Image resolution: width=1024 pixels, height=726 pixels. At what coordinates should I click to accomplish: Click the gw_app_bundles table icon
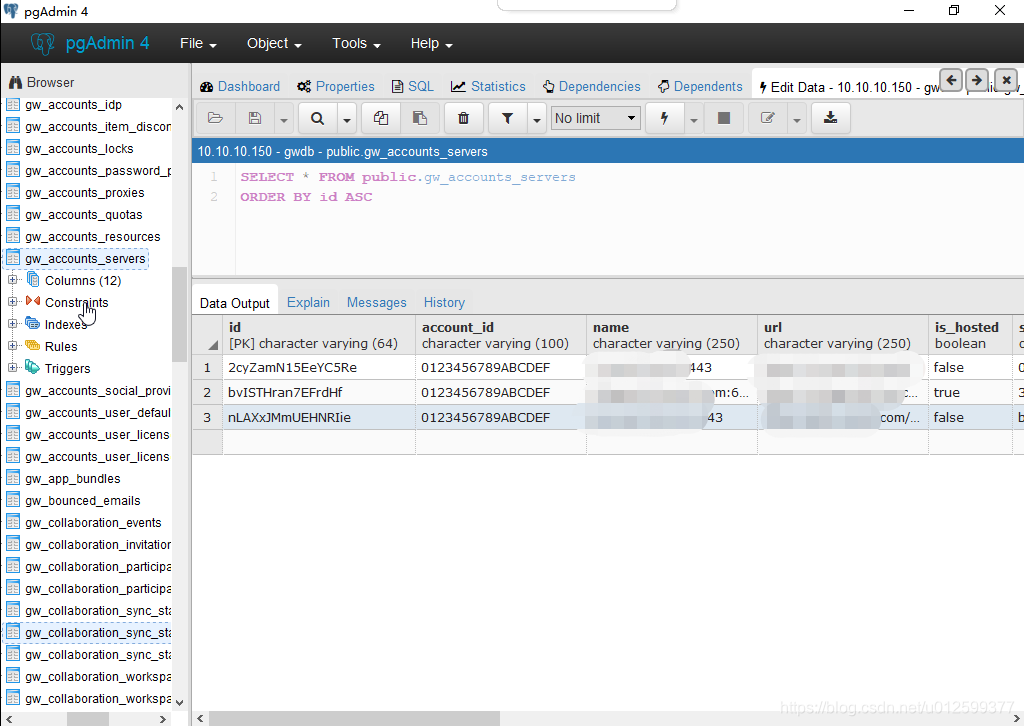coord(13,478)
